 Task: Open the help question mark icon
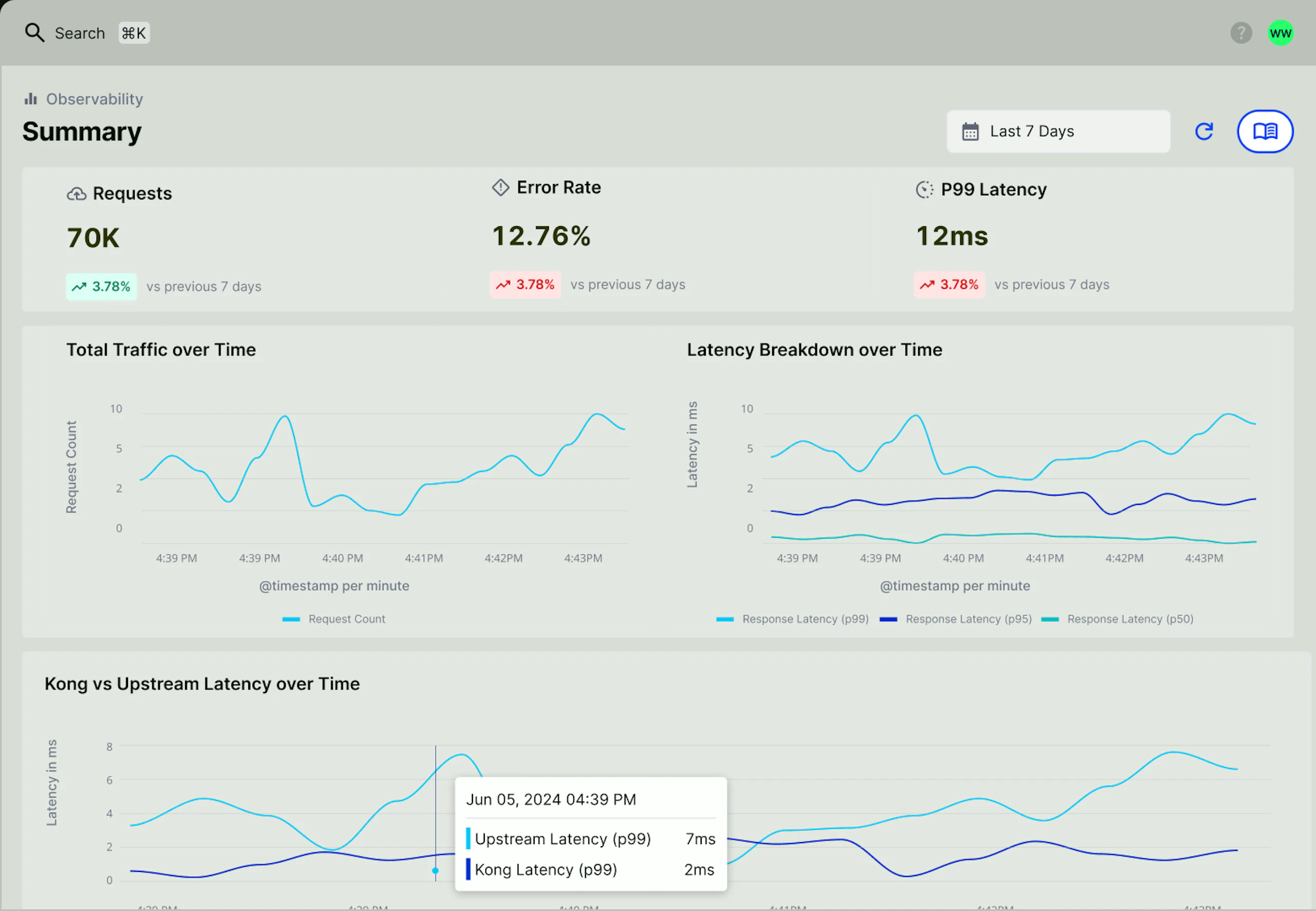tap(1240, 32)
